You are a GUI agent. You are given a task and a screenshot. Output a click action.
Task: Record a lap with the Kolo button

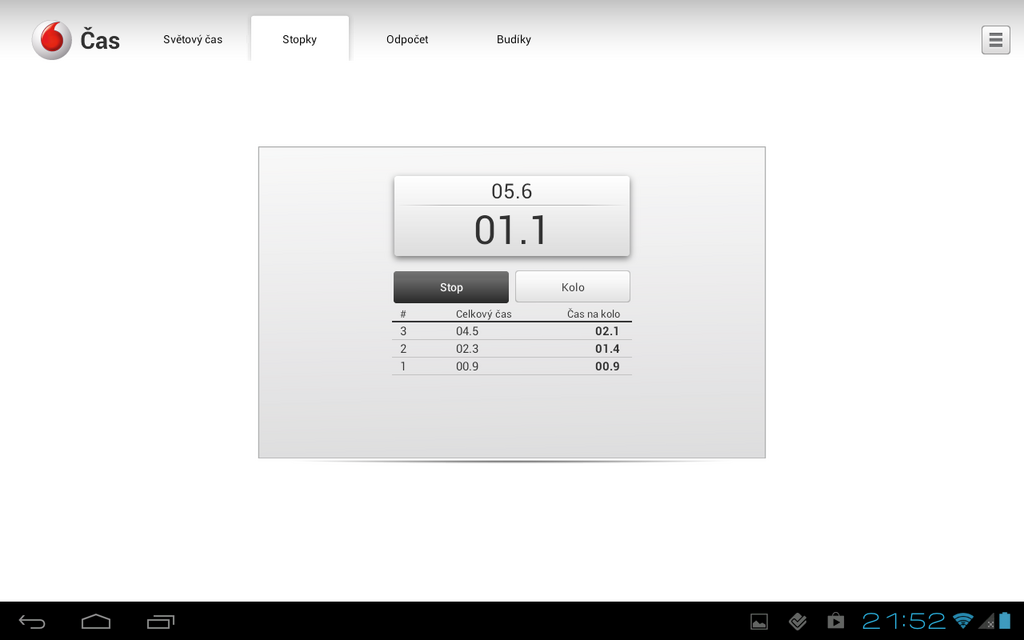tap(572, 287)
